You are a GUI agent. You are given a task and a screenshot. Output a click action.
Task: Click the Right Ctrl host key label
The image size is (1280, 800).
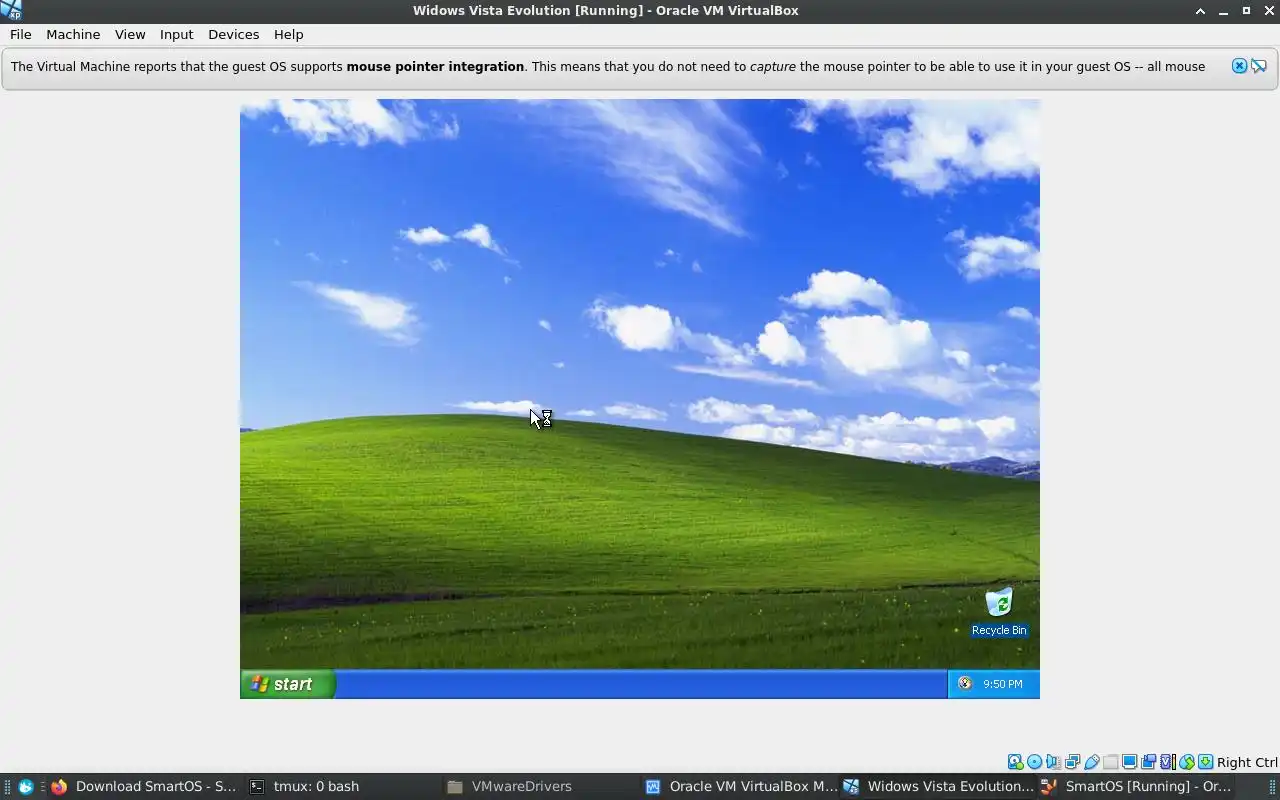click(x=1247, y=762)
